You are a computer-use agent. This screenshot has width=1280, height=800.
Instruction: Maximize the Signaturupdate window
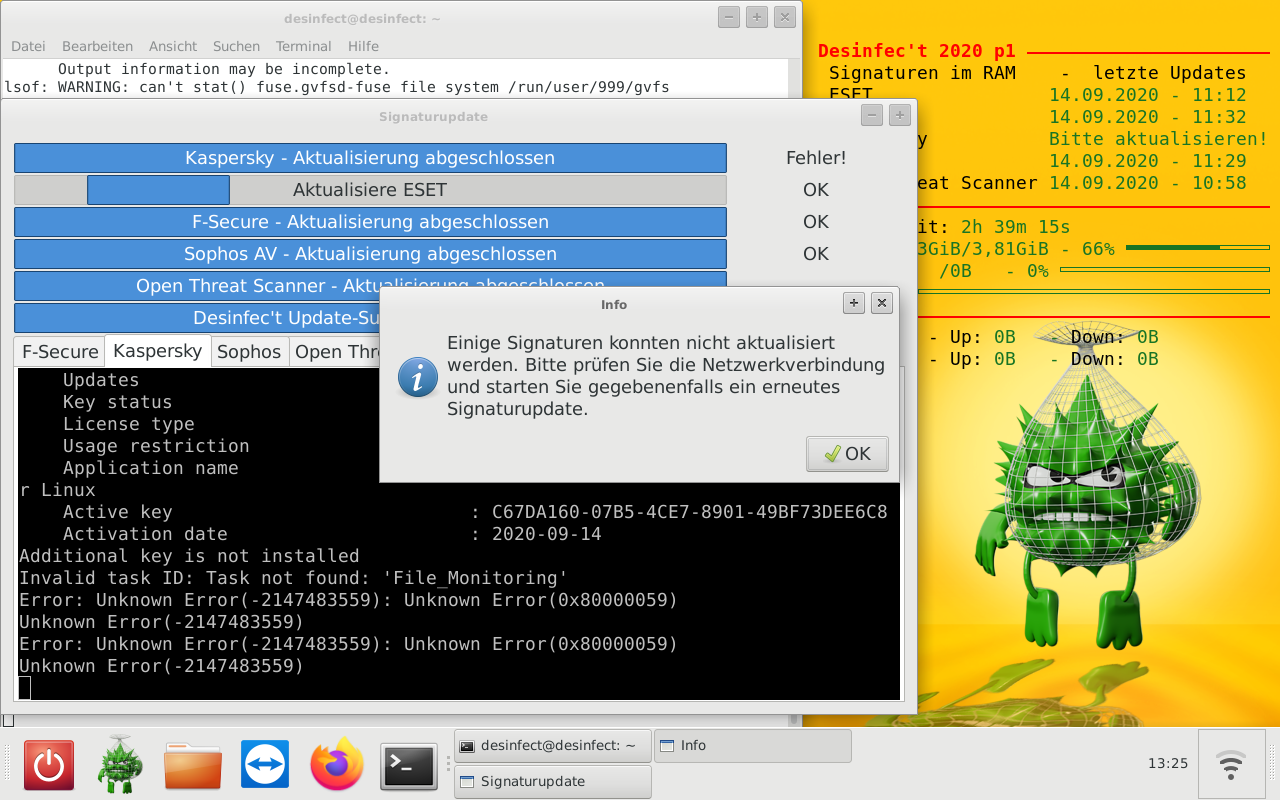(x=900, y=116)
